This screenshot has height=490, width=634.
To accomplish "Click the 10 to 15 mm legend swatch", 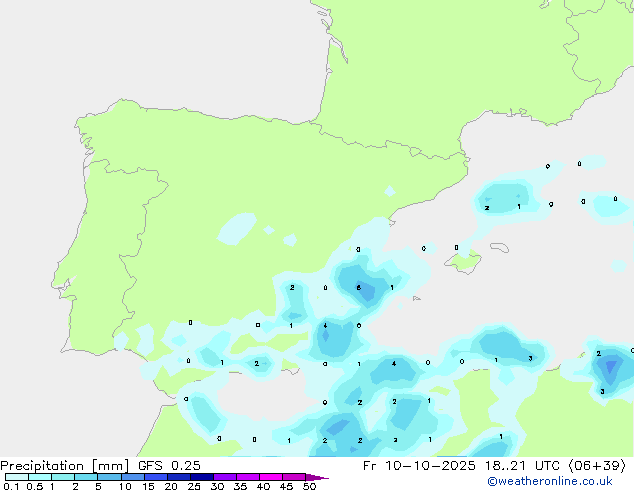I will 133,477.
